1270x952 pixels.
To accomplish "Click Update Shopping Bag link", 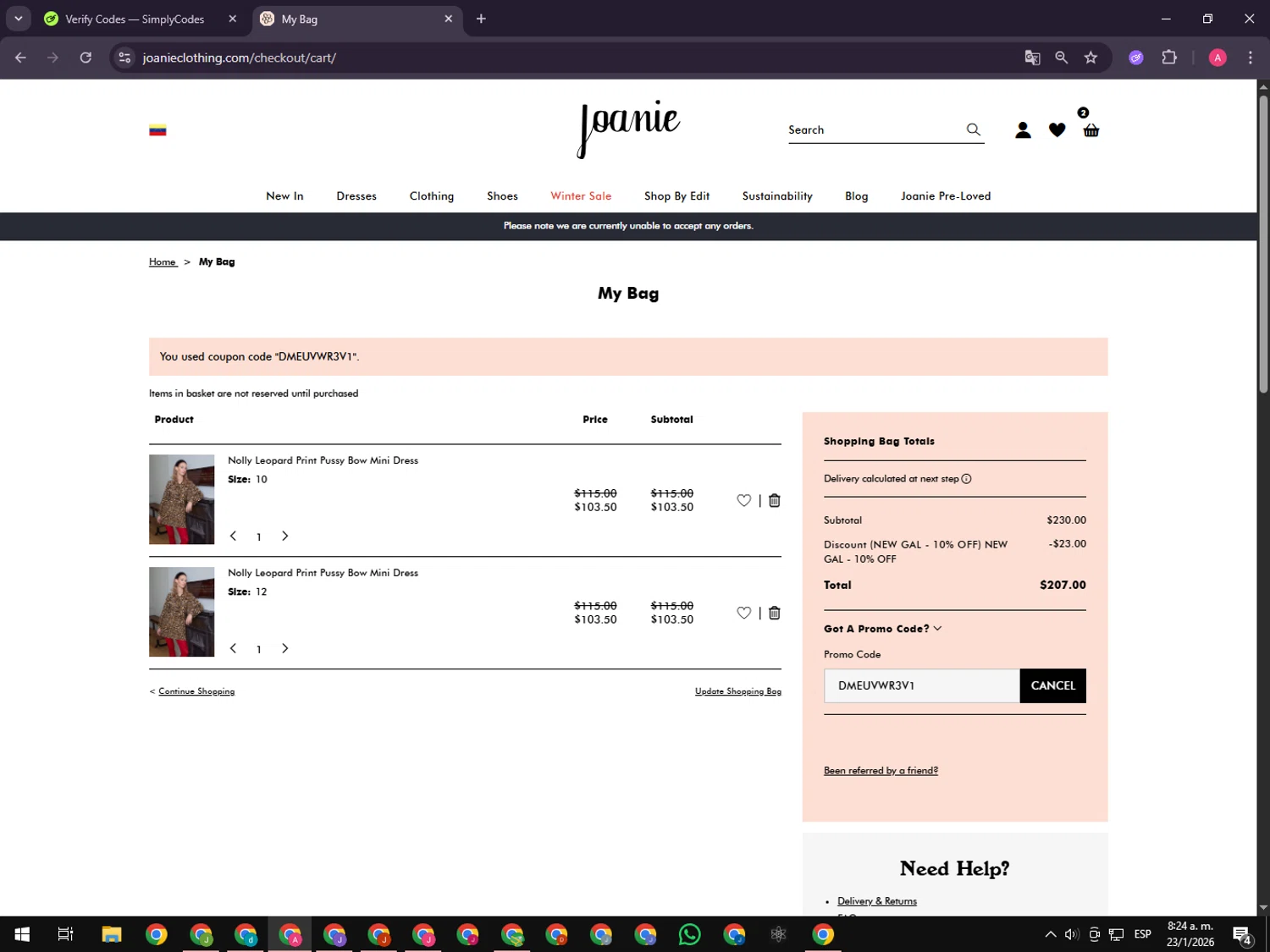I will click(x=738, y=691).
